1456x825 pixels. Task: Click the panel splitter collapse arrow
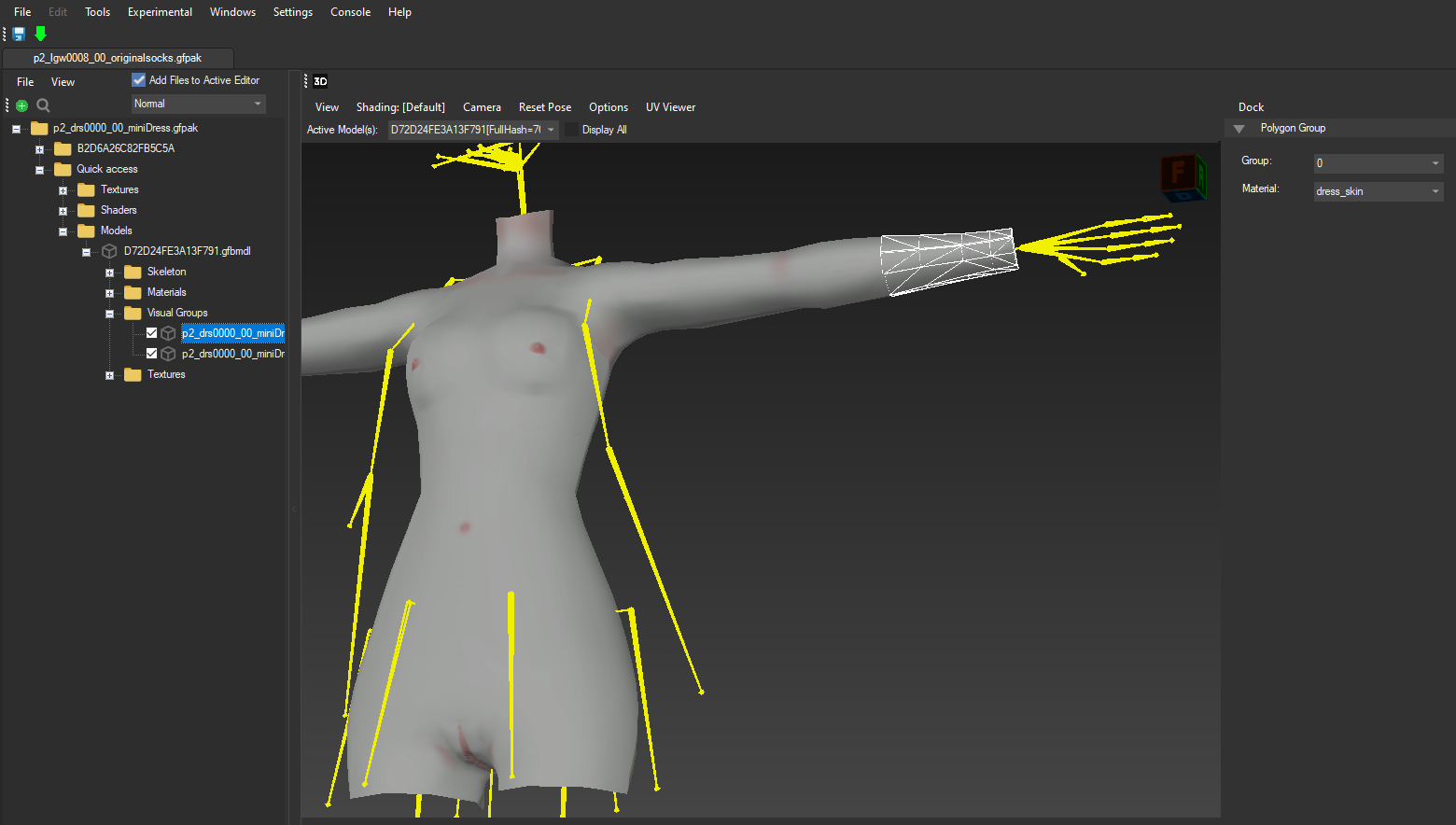(x=294, y=510)
